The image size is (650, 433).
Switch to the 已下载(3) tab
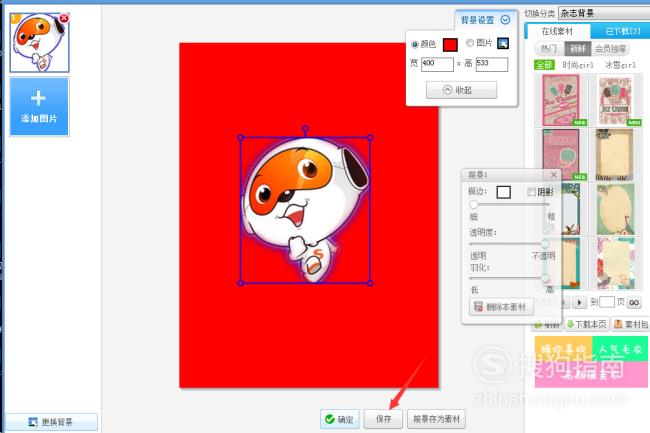(622, 31)
